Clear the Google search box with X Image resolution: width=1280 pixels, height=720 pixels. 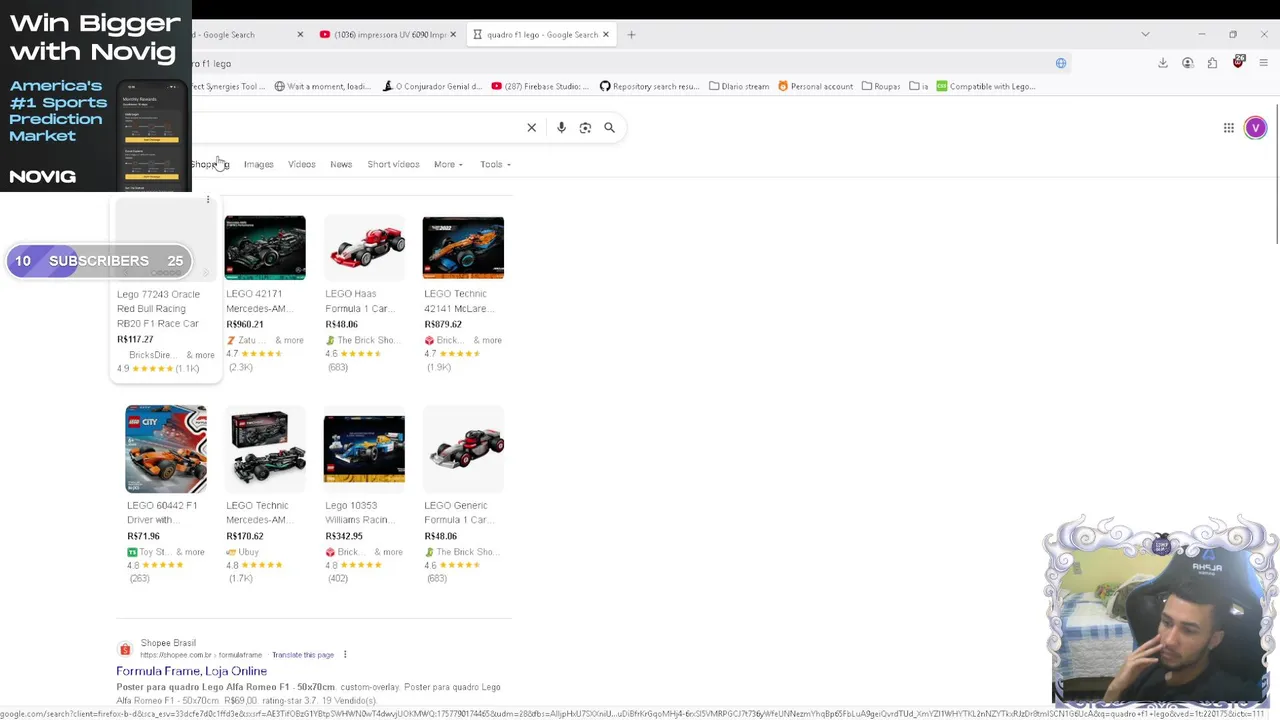click(x=532, y=127)
